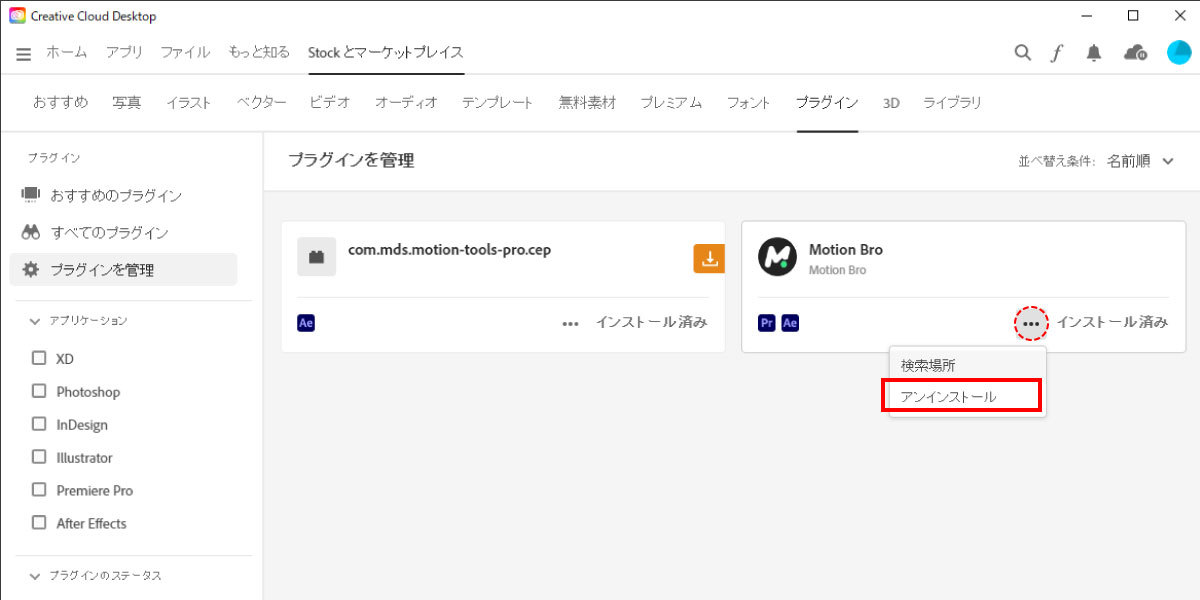The image size is (1200, 600).
Task: Click the Creative Cloud Desktop app icon
Action: pos(17,16)
